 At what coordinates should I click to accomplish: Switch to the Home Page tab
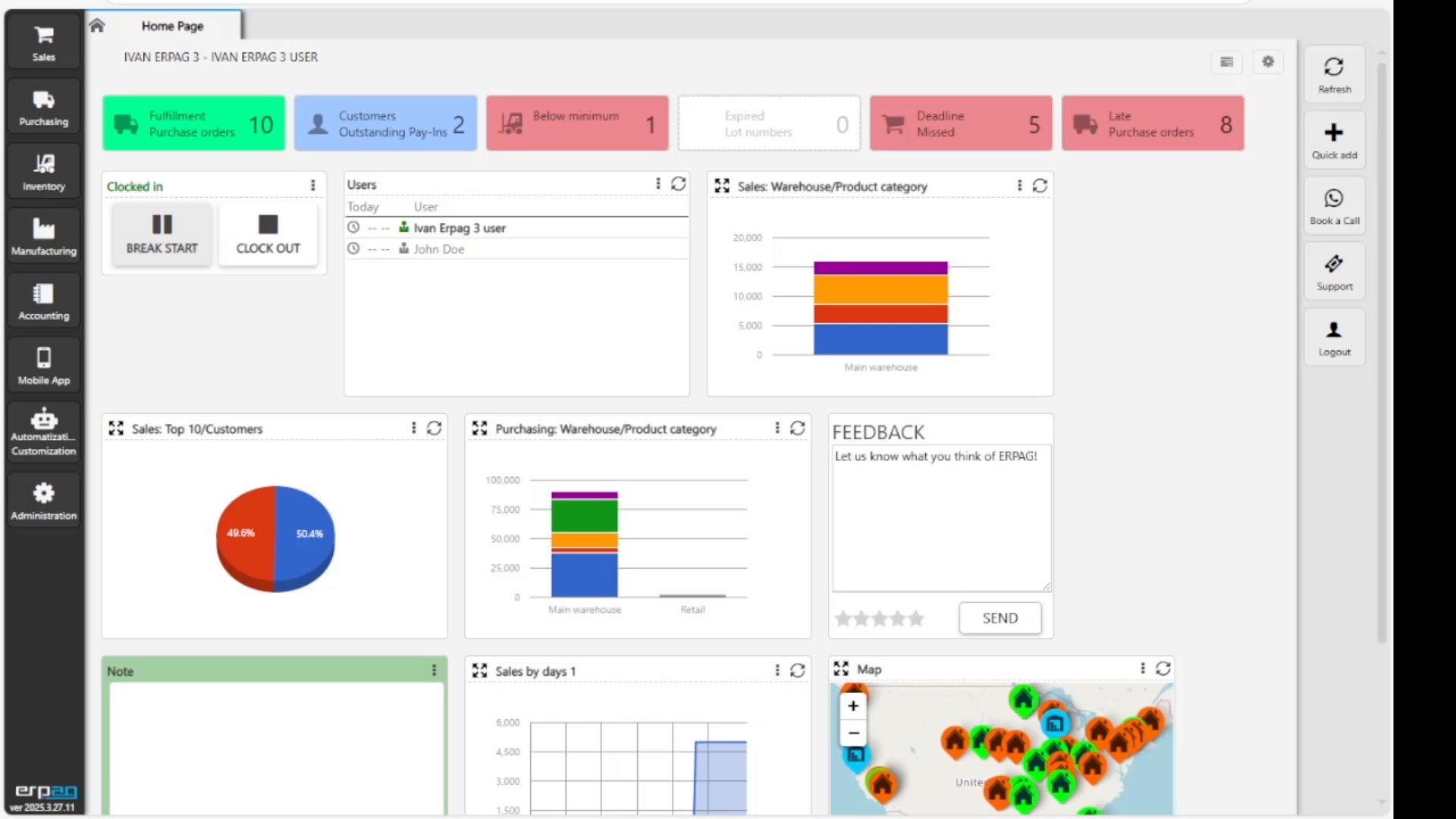tap(172, 26)
